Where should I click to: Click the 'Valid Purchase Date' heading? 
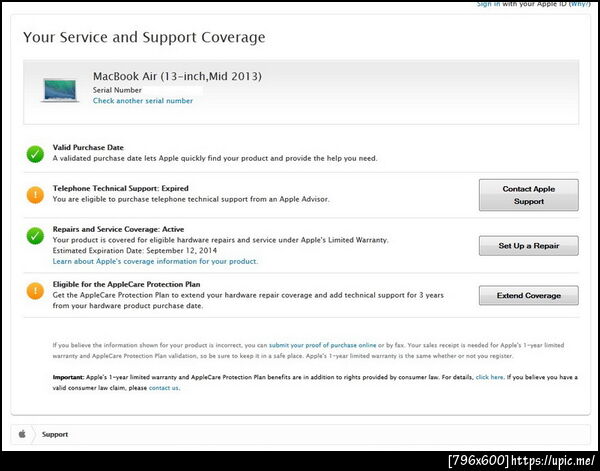pos(88,147)
